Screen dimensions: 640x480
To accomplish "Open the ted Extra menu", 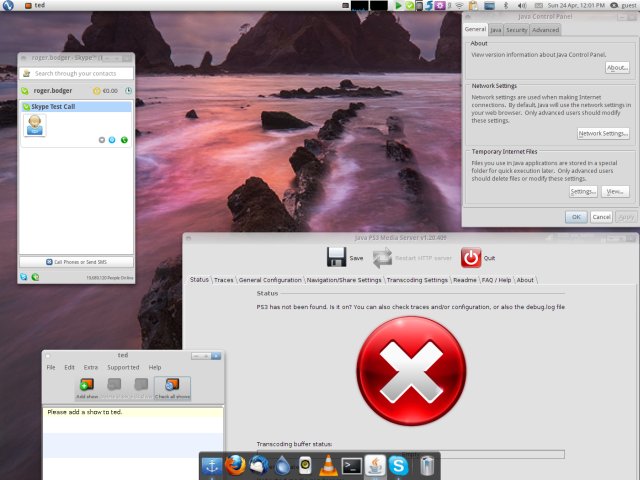I will [91, 367].
